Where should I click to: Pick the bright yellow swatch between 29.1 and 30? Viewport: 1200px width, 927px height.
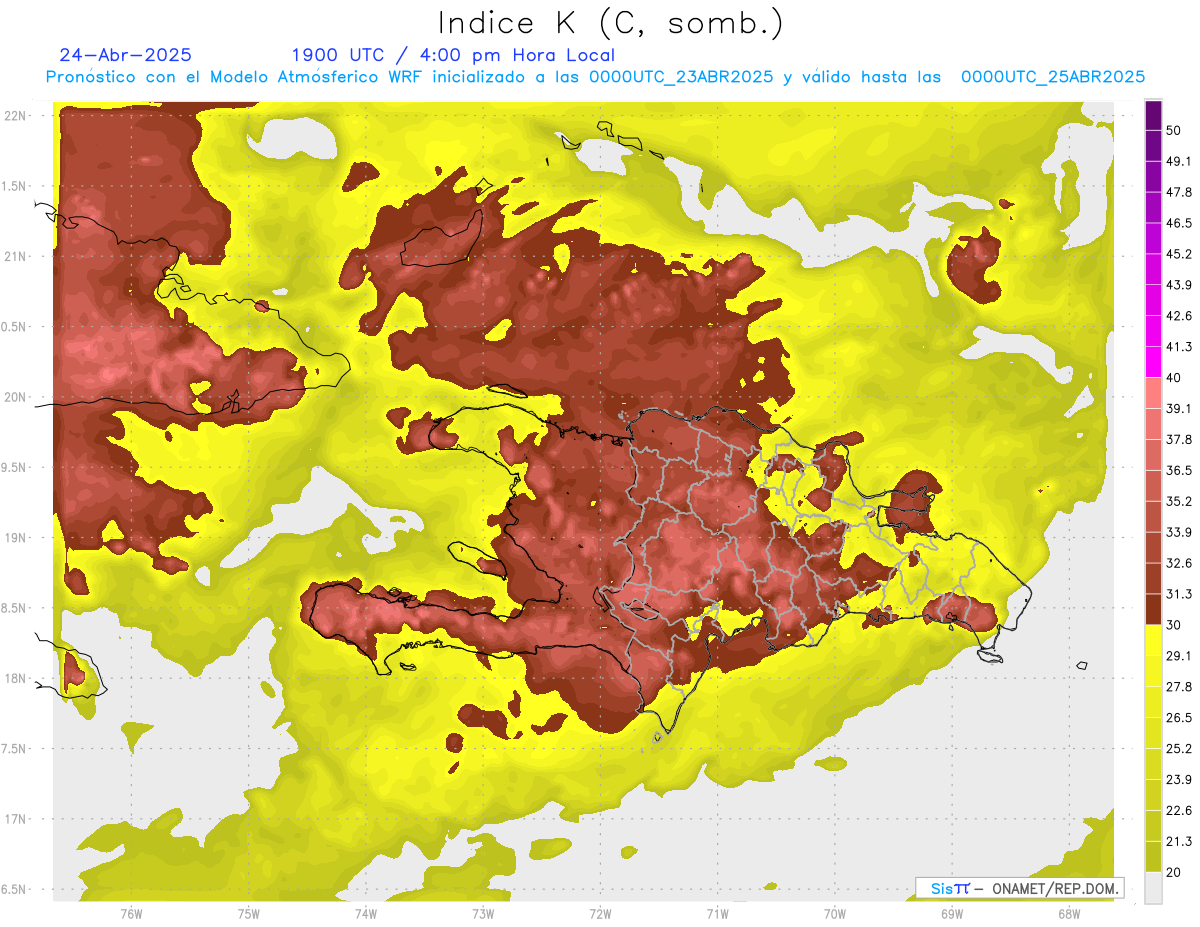point(1153,640)
